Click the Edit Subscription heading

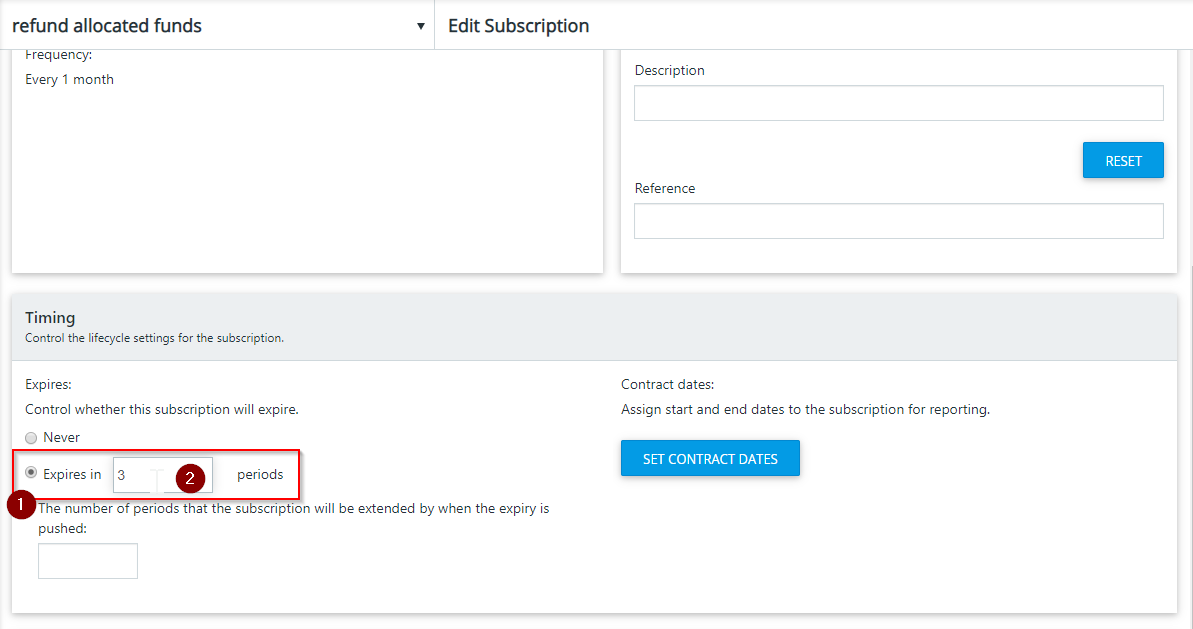pyautogui.click(x=518, y=26)
